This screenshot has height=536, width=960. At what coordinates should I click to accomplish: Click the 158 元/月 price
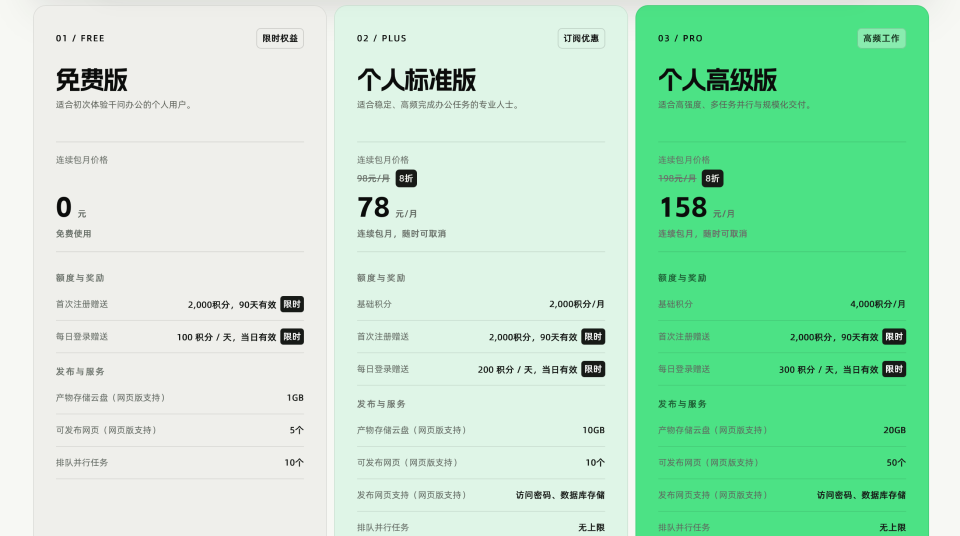point(696,208)
